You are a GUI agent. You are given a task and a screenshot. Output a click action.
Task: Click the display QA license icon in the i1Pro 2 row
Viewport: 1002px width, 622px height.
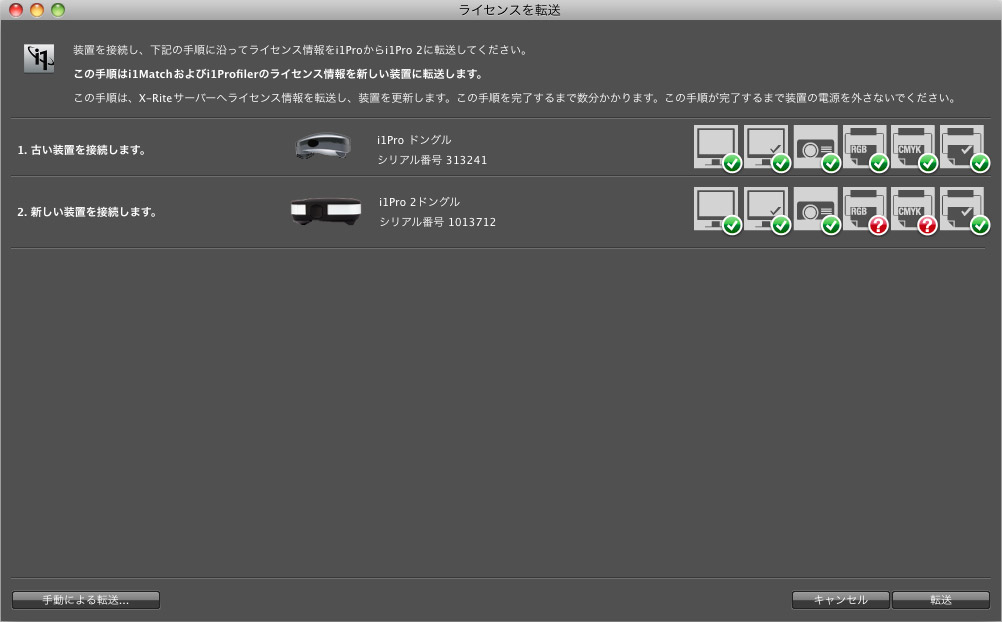click(x=766, y=210)
